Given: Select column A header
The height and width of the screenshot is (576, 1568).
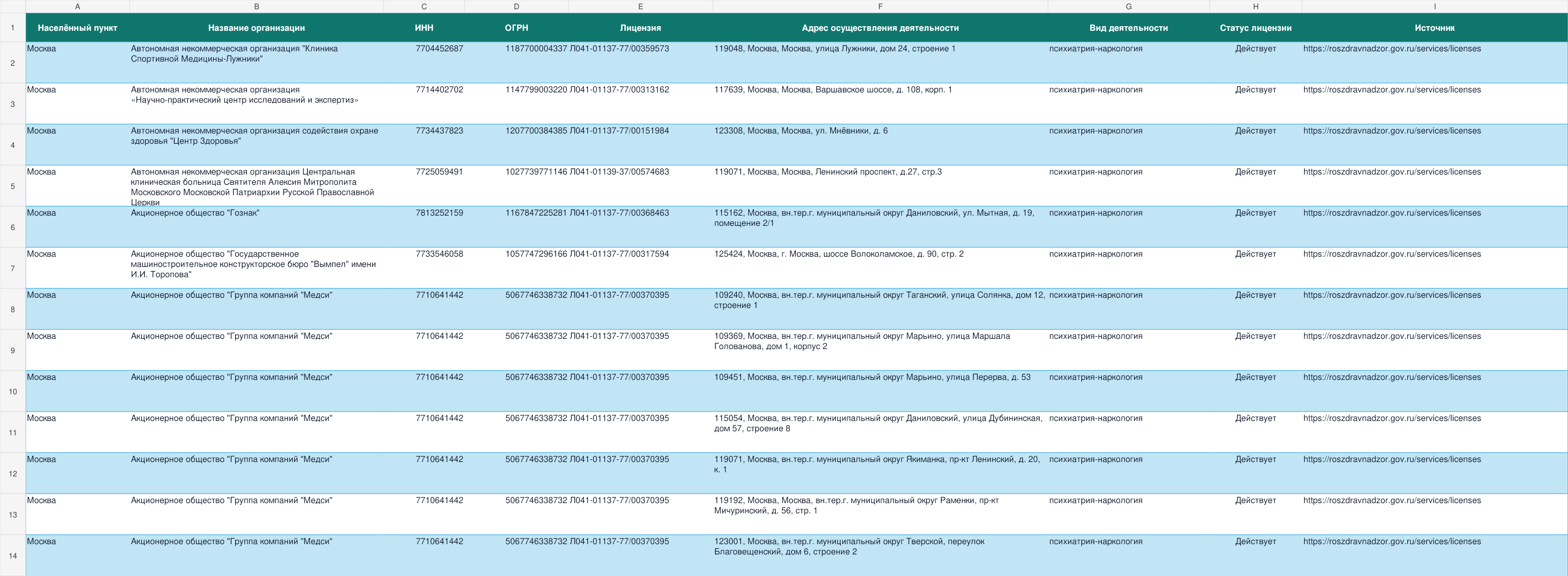Looking at the screenshot, I should coord(78,6).
